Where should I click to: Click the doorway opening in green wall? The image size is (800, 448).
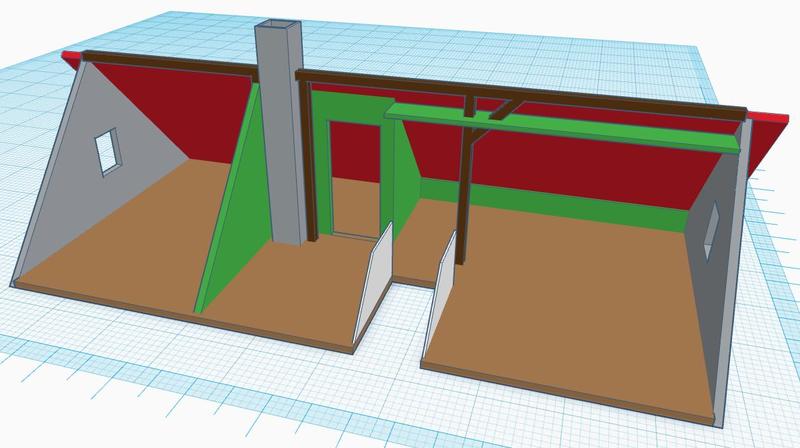coord(356,179)
